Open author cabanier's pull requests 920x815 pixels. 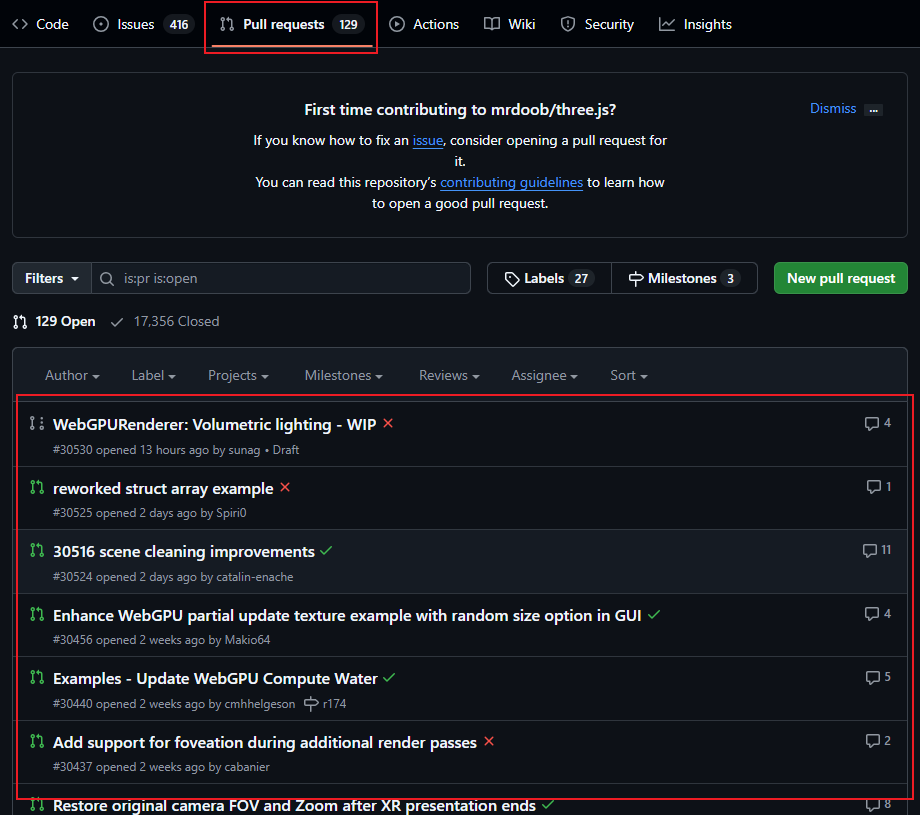tap(247, 767)
